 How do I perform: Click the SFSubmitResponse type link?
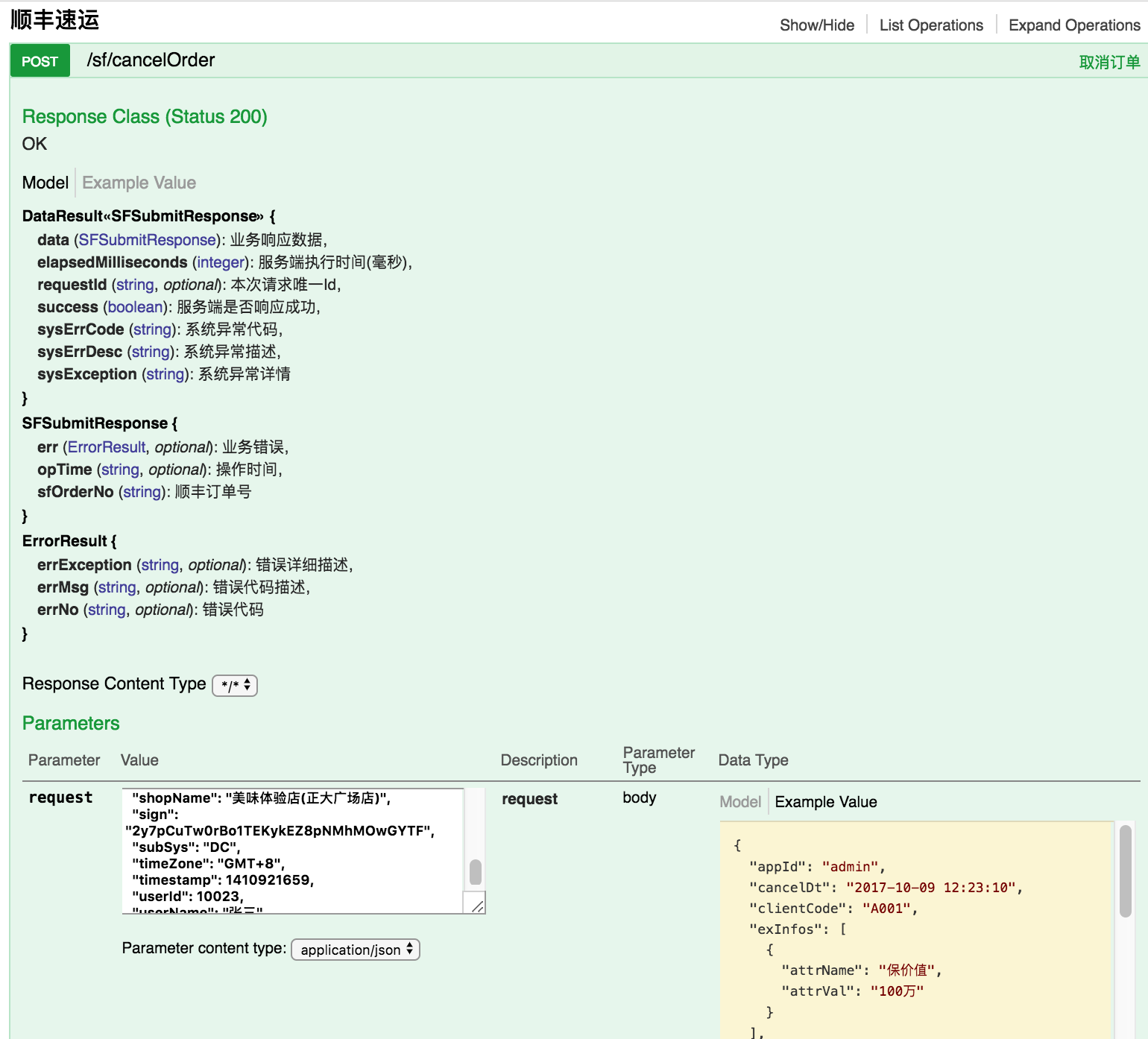tap(148, 240)
